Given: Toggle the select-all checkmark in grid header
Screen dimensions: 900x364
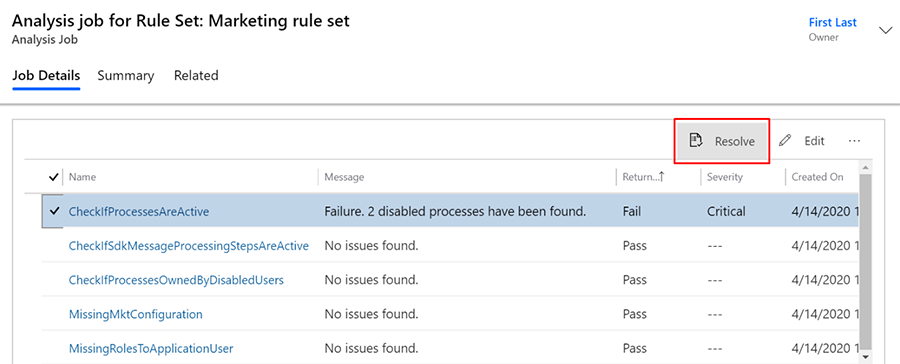Looking at the screenshot, I should [54, 177].
